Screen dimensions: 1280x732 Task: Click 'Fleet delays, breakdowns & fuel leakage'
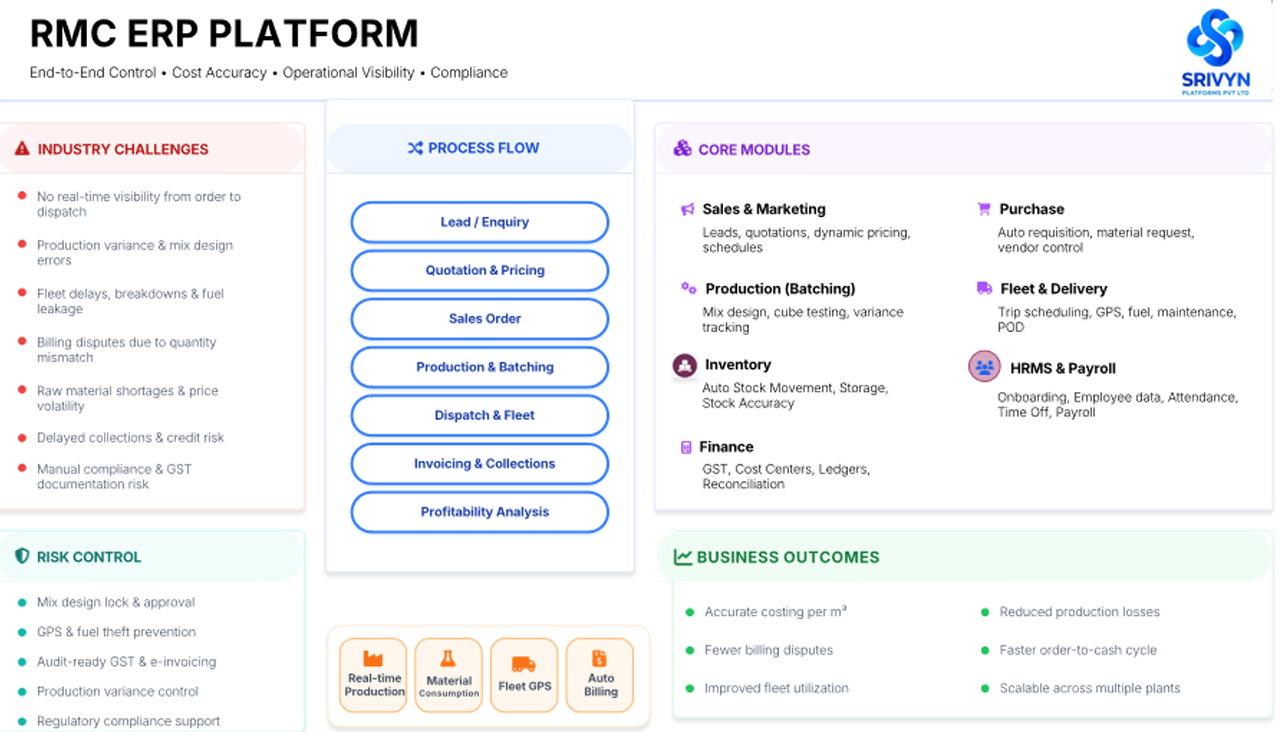pos(131,301)
